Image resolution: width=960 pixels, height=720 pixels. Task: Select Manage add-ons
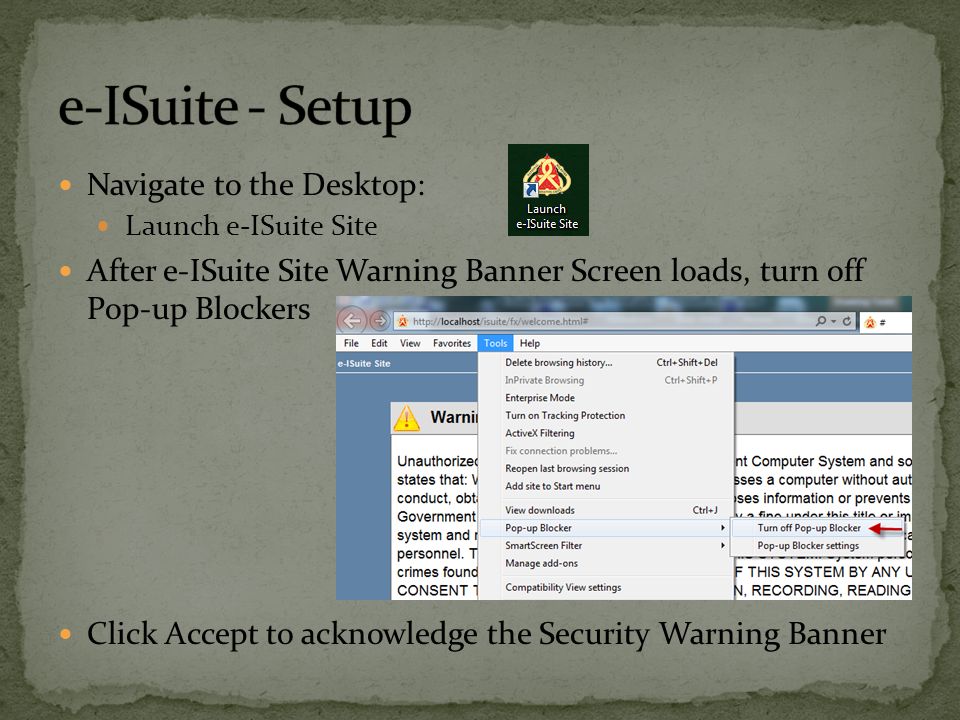606,564
